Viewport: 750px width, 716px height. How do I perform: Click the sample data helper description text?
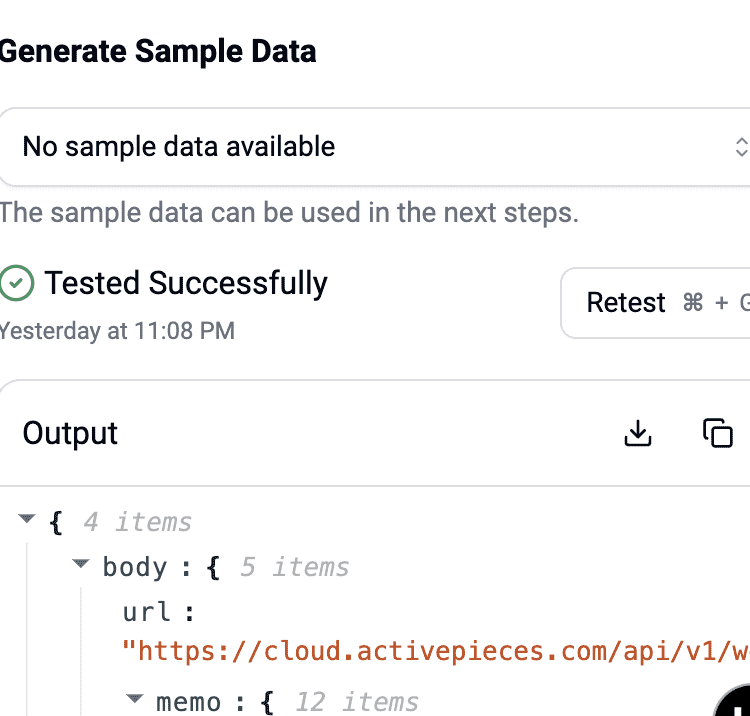(289, 212)
